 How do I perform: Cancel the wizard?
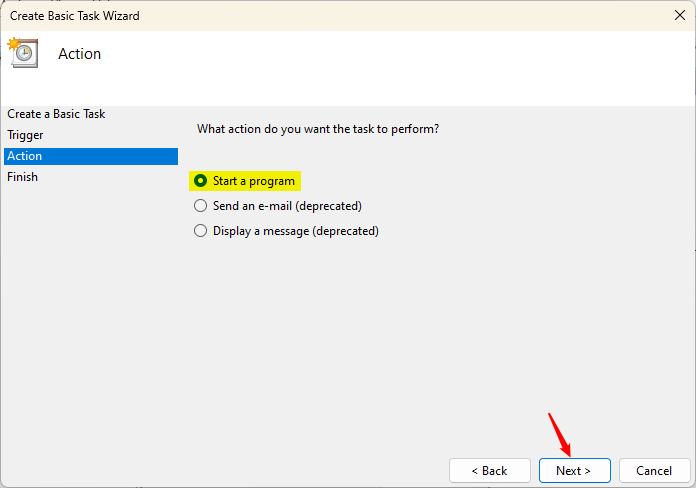[x=654, y=470]
